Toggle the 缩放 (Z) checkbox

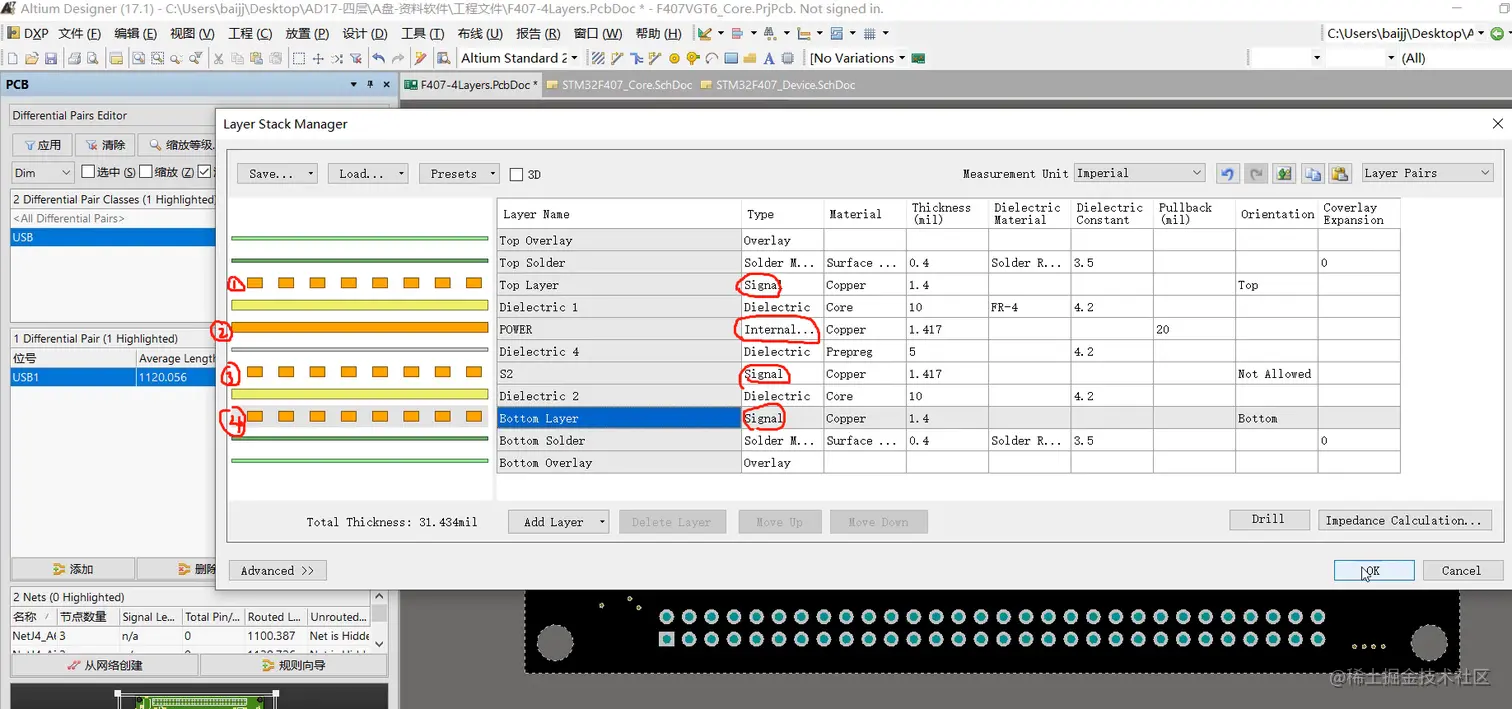pos(146,172)
